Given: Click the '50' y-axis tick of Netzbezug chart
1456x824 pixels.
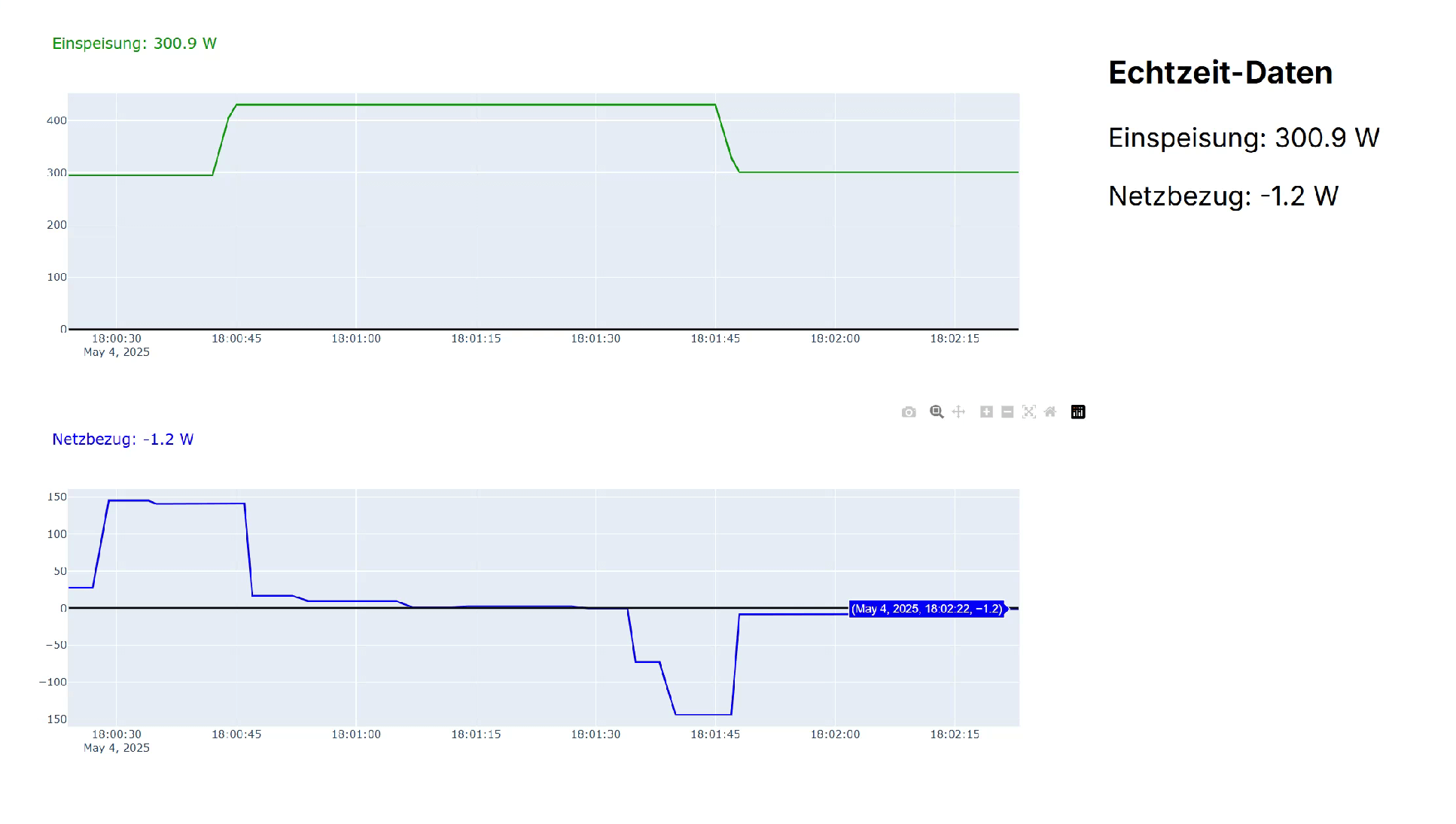Looking at the screenshot, I should [59, 571].
